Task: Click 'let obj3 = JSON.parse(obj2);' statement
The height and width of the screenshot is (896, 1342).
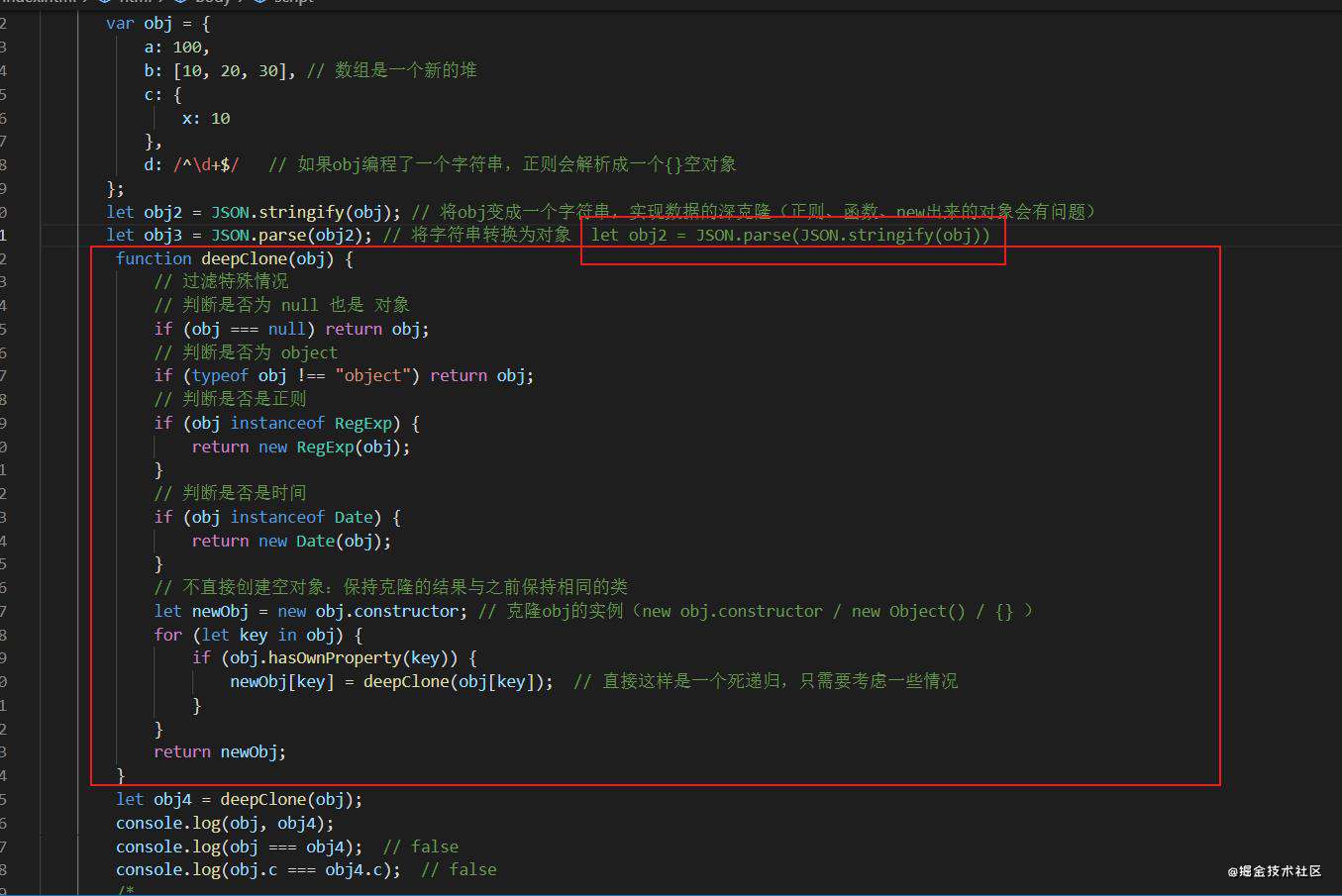Action: tap(240, 235)
